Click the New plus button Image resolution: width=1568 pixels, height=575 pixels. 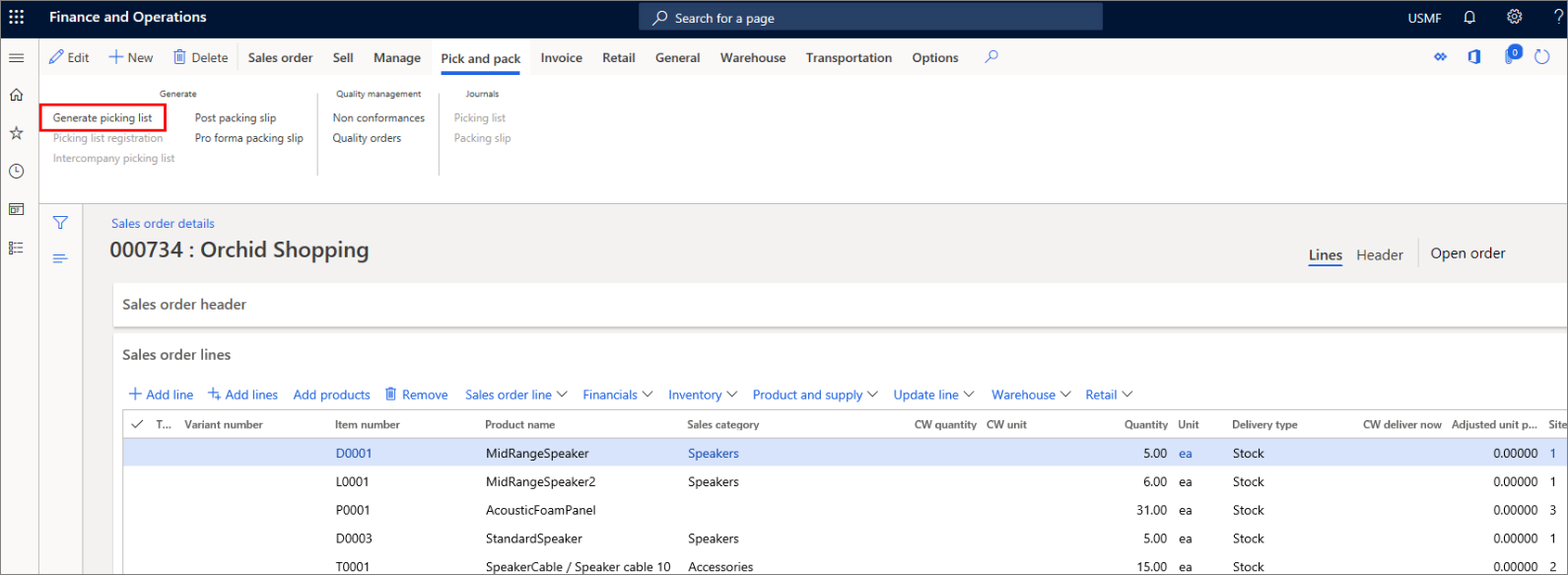coord(131,57)
